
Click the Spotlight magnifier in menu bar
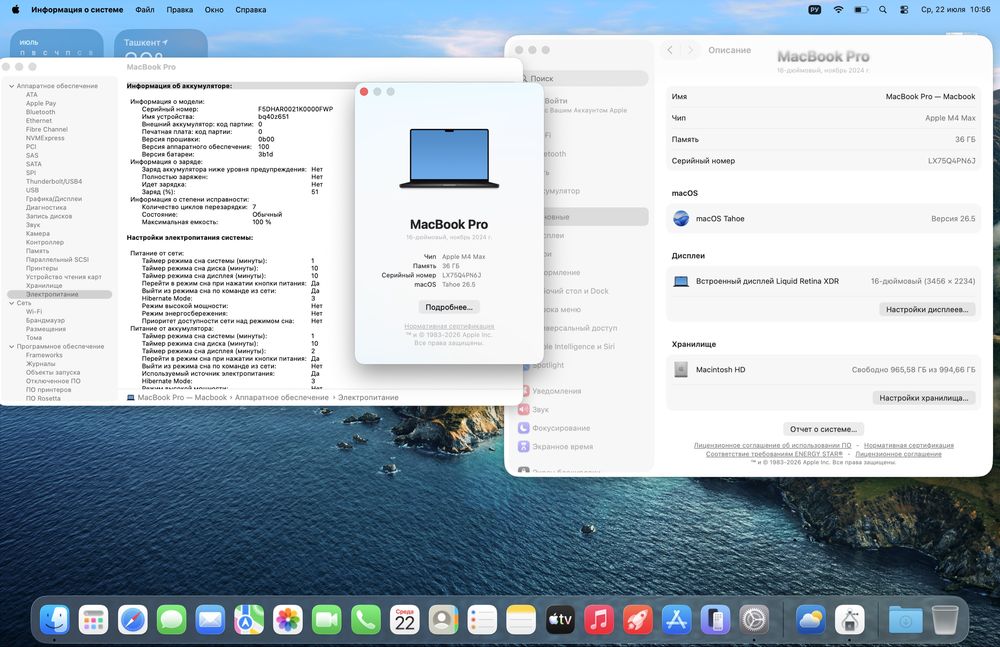point(883,10)
